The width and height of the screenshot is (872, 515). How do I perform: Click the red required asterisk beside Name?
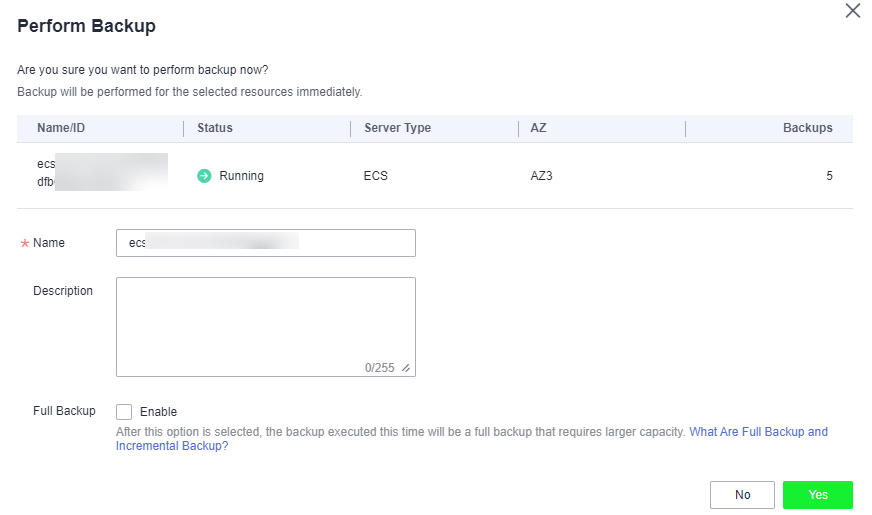pyautogui.click(x=24, y=244)
